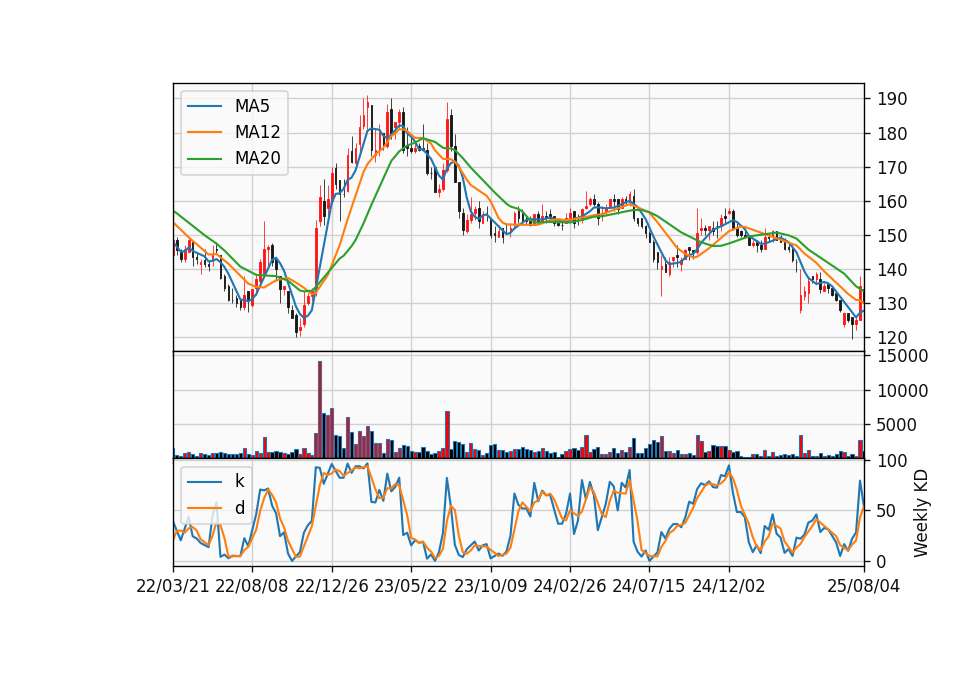Image resolution: width=960 pixels, height=690 pixels.
Task: Click the d legend label
Action: (x=239, y=508)
